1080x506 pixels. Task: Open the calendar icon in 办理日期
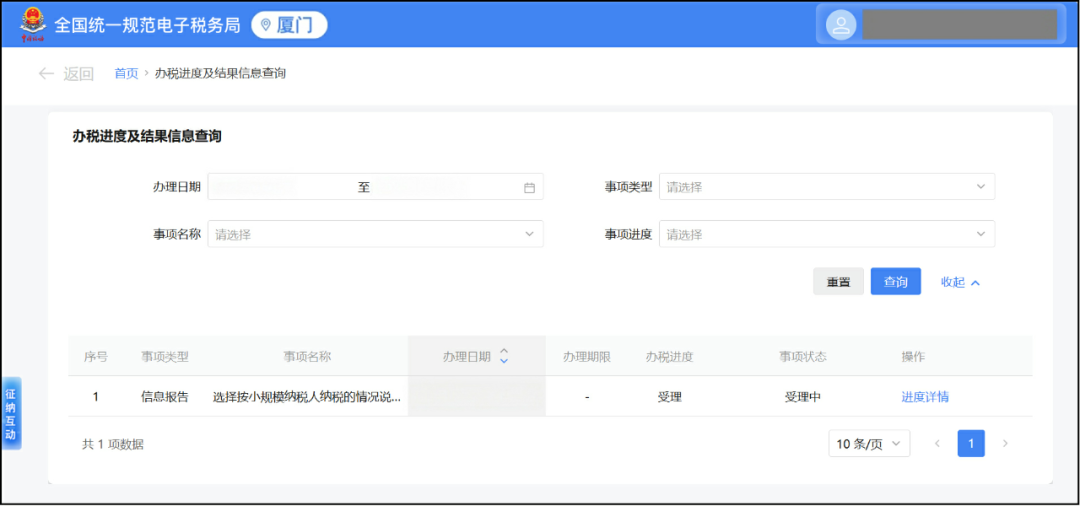click(529, 187)
